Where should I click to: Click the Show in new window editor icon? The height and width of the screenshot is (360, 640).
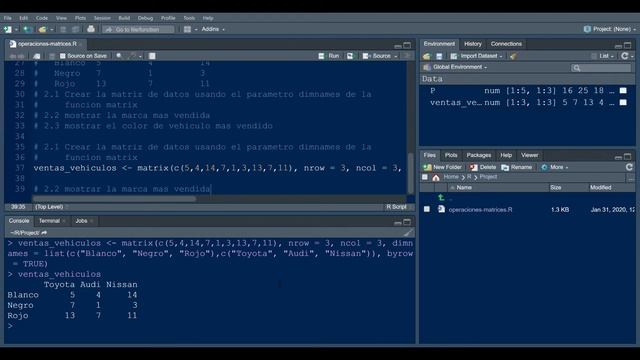[37, 56]
